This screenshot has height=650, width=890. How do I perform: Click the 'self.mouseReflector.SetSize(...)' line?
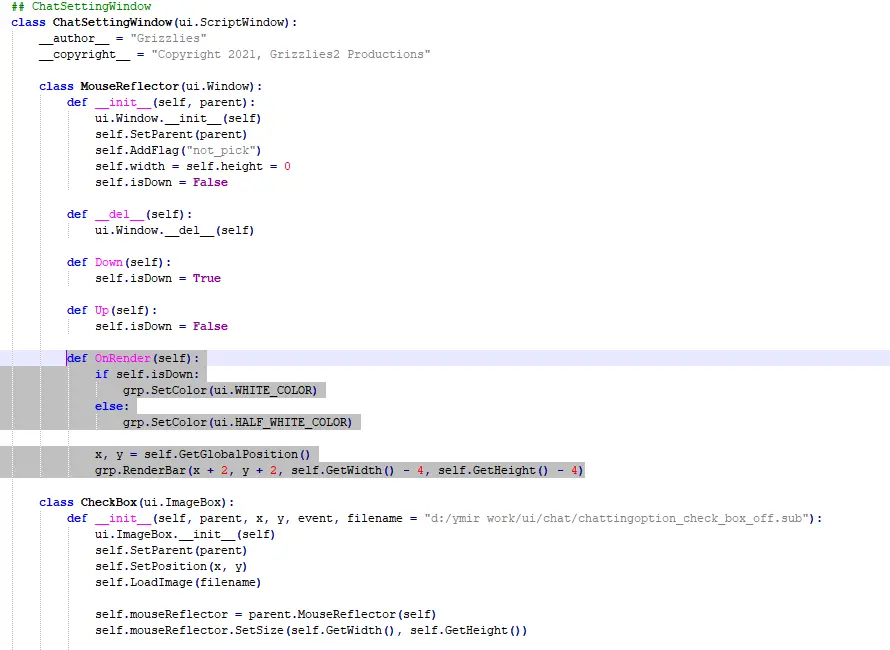[311, 630]
